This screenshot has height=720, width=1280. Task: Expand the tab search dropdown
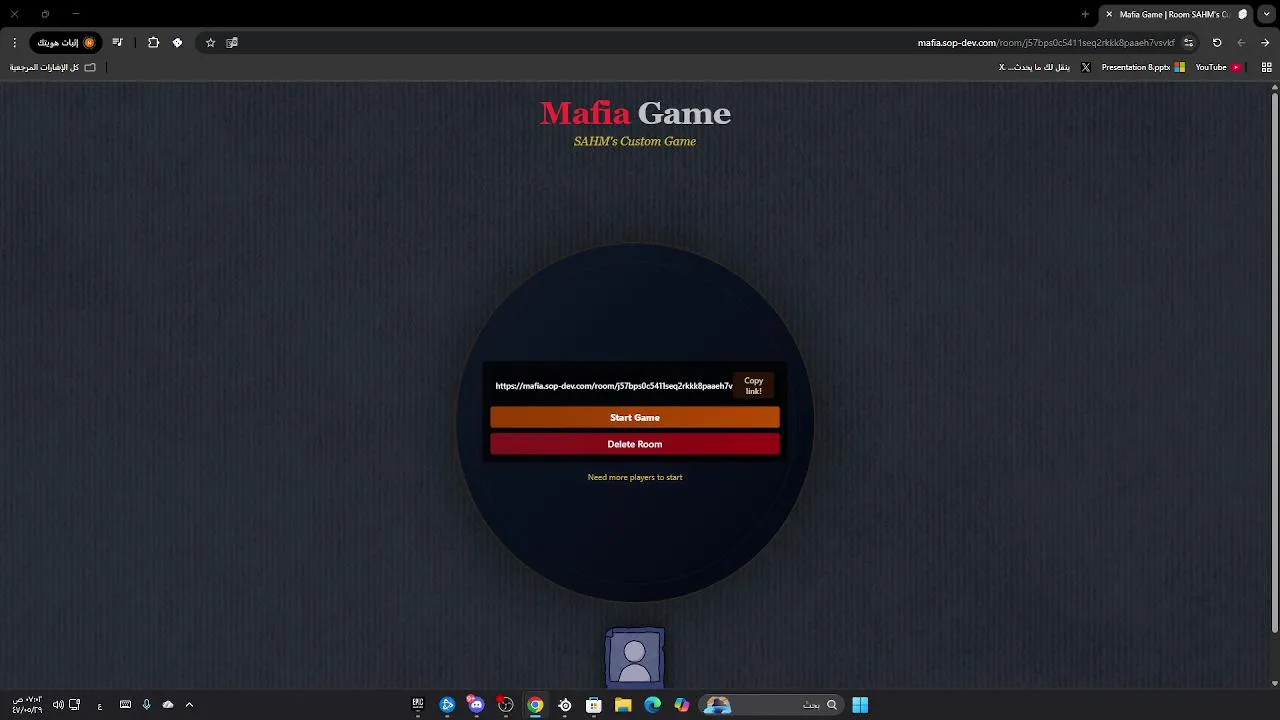[x=1267, y=14]
